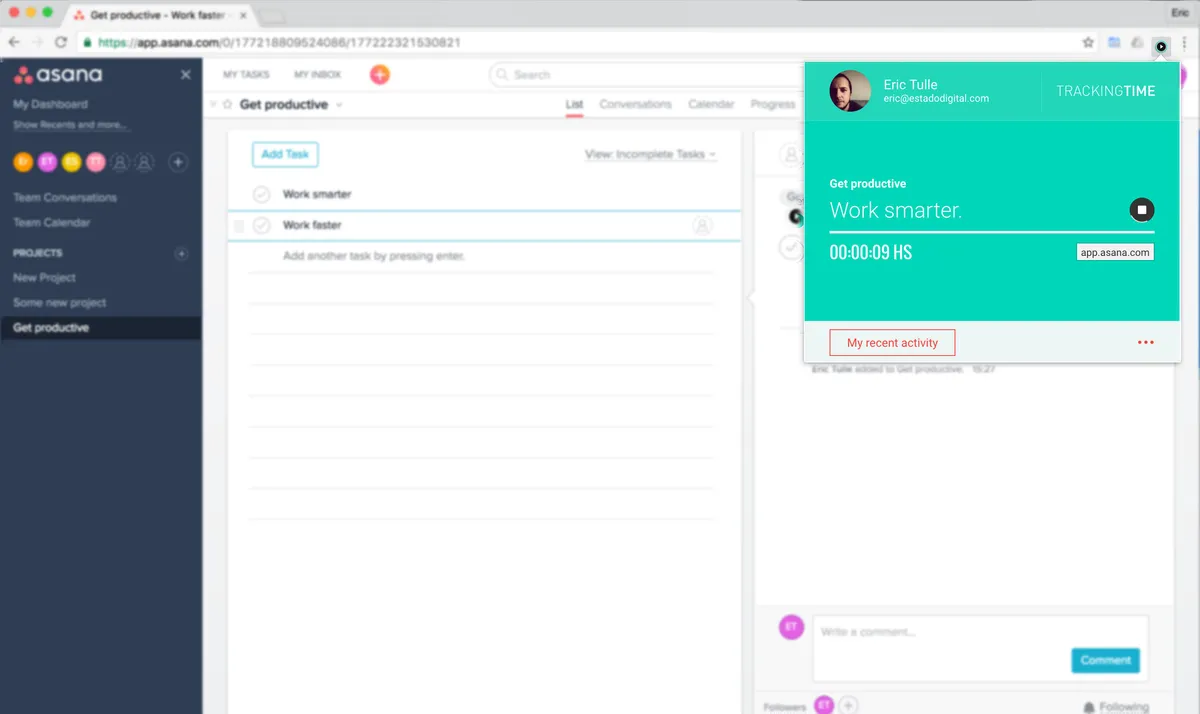The width and height of the screenshot is (1200, 714).
Task: Switch to the Progress tab
Action: click(772, 104)
